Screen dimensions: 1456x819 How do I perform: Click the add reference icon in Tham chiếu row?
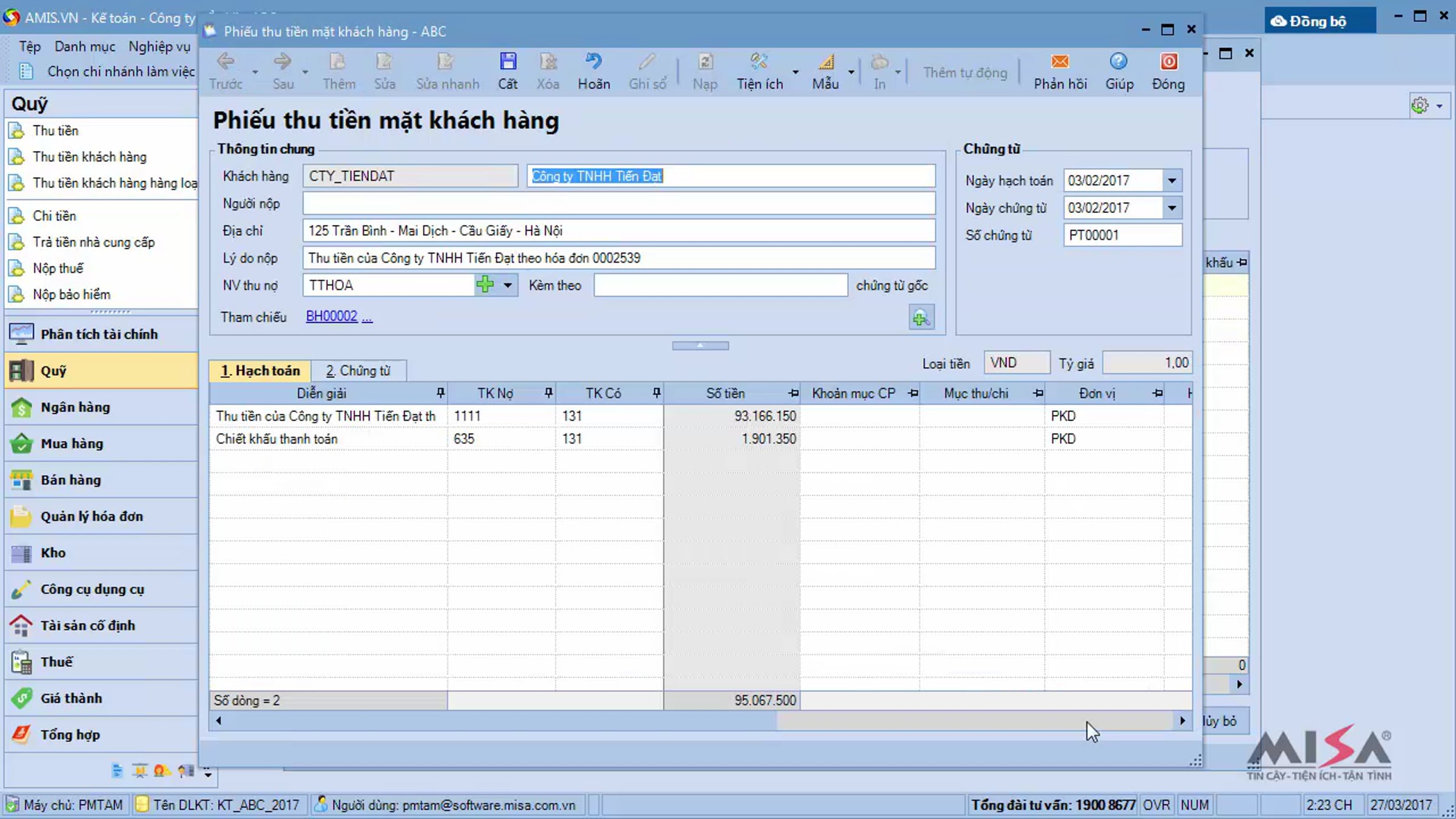coord(921,317)
